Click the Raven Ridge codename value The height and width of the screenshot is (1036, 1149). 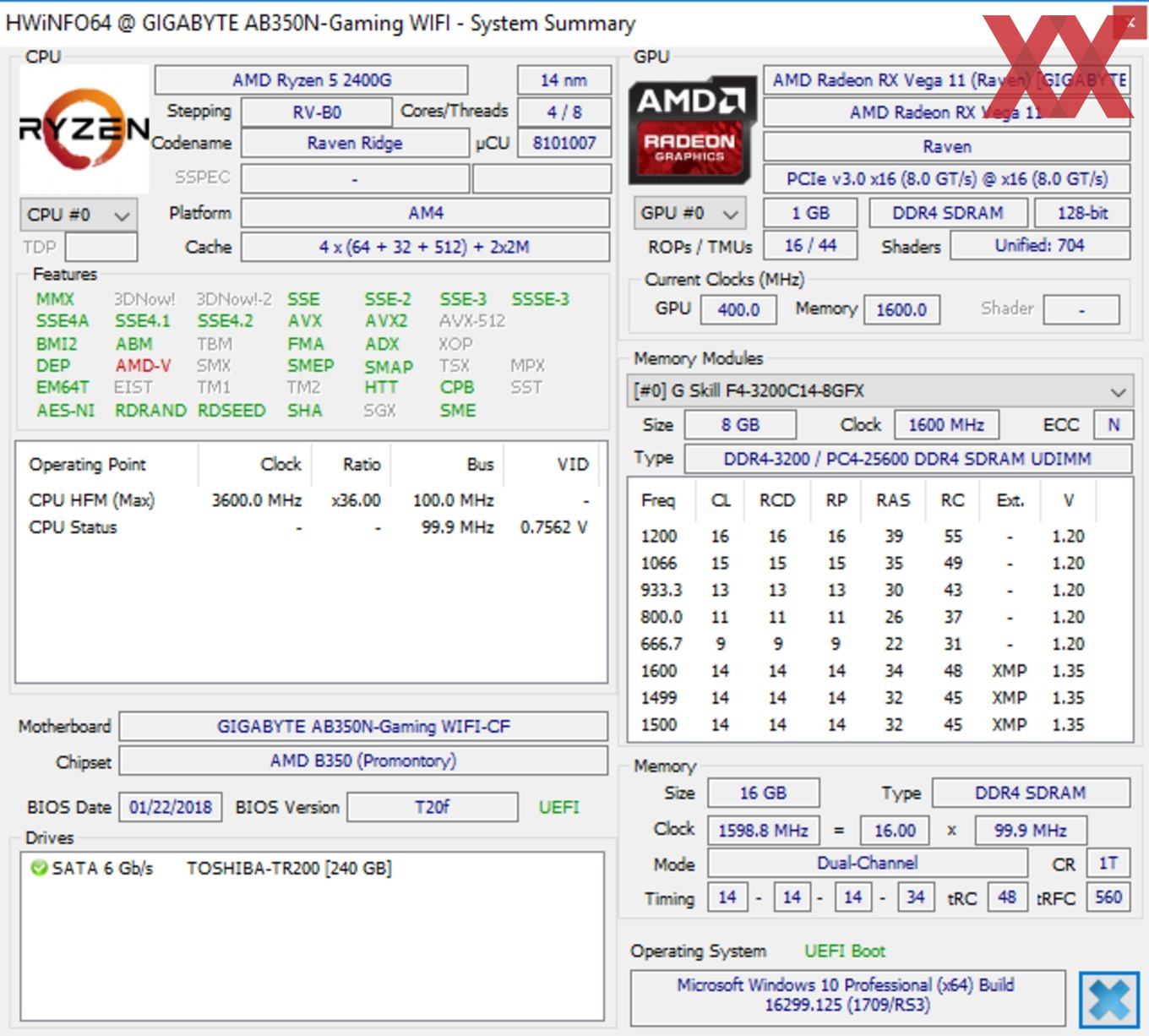[x=355, y=143]
